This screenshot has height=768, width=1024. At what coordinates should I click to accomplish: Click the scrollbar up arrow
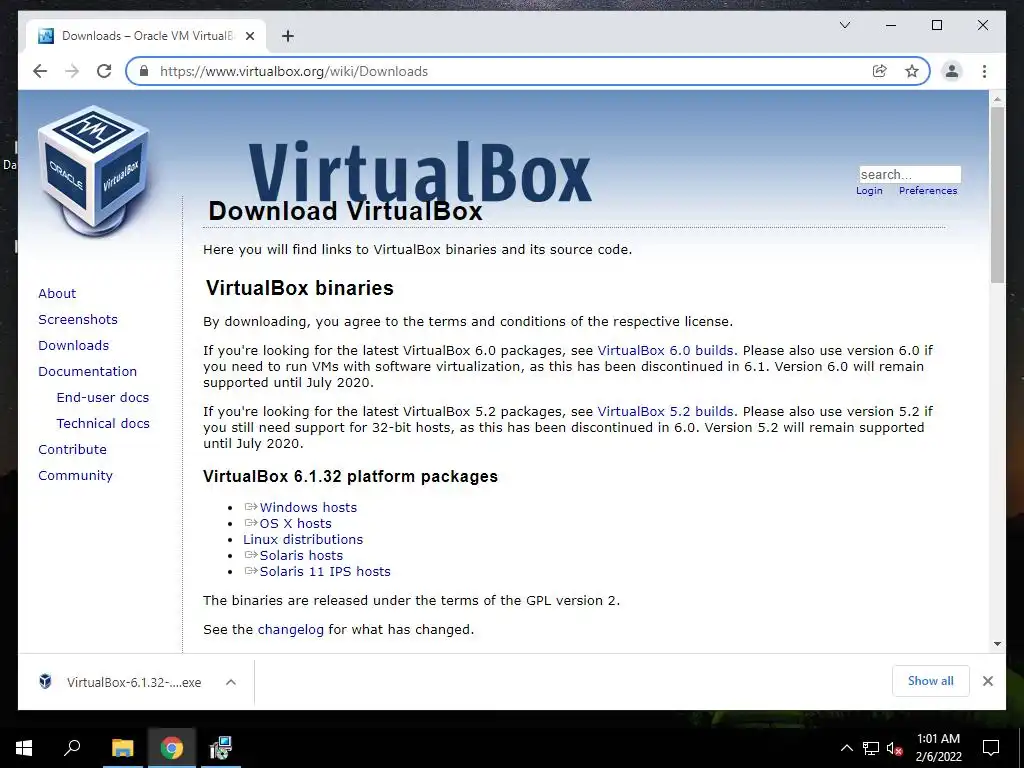[997, 99]
